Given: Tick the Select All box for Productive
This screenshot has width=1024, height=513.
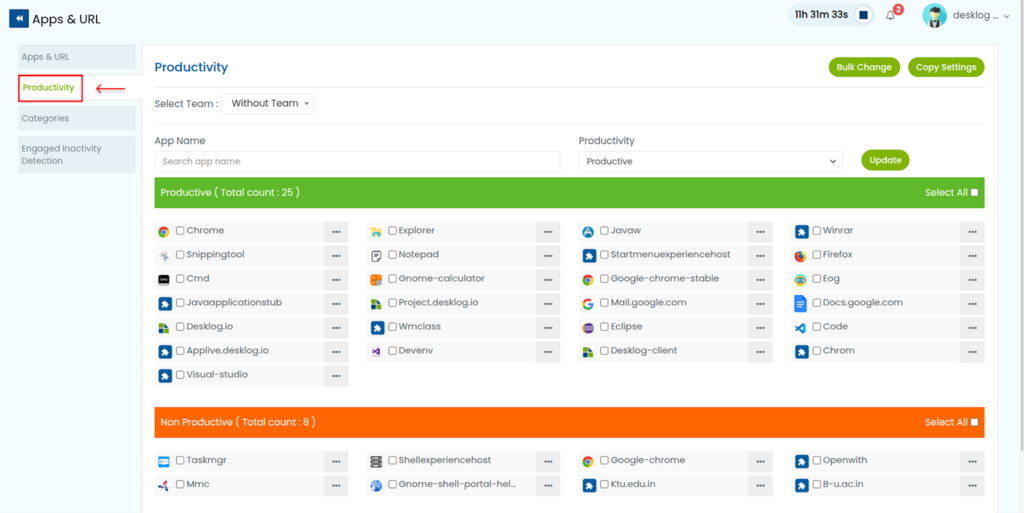Looking at the screenshot, I should pyautogui.click(x=974, y=193).
